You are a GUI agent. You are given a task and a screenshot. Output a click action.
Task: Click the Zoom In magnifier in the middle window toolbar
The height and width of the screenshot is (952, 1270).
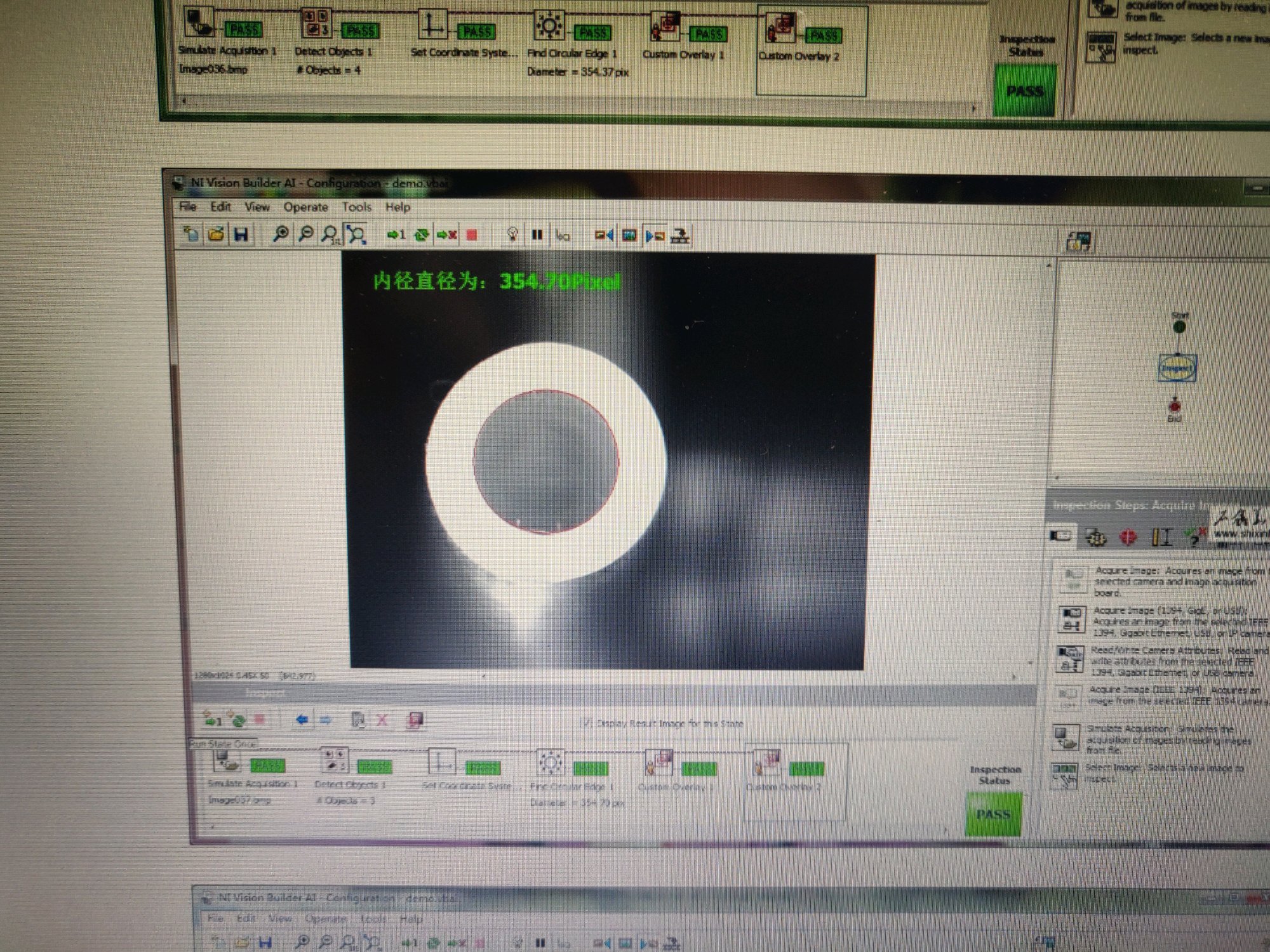coord(280,234)
